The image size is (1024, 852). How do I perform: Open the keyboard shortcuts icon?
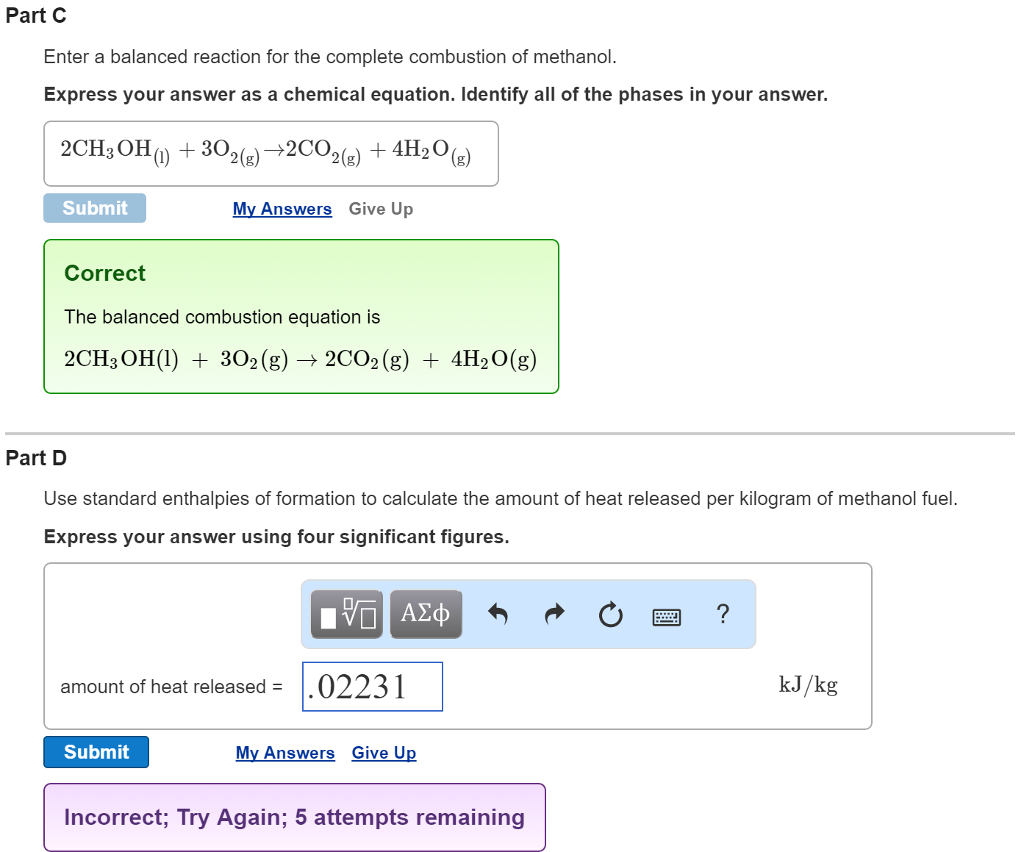(x=667, y=616)
